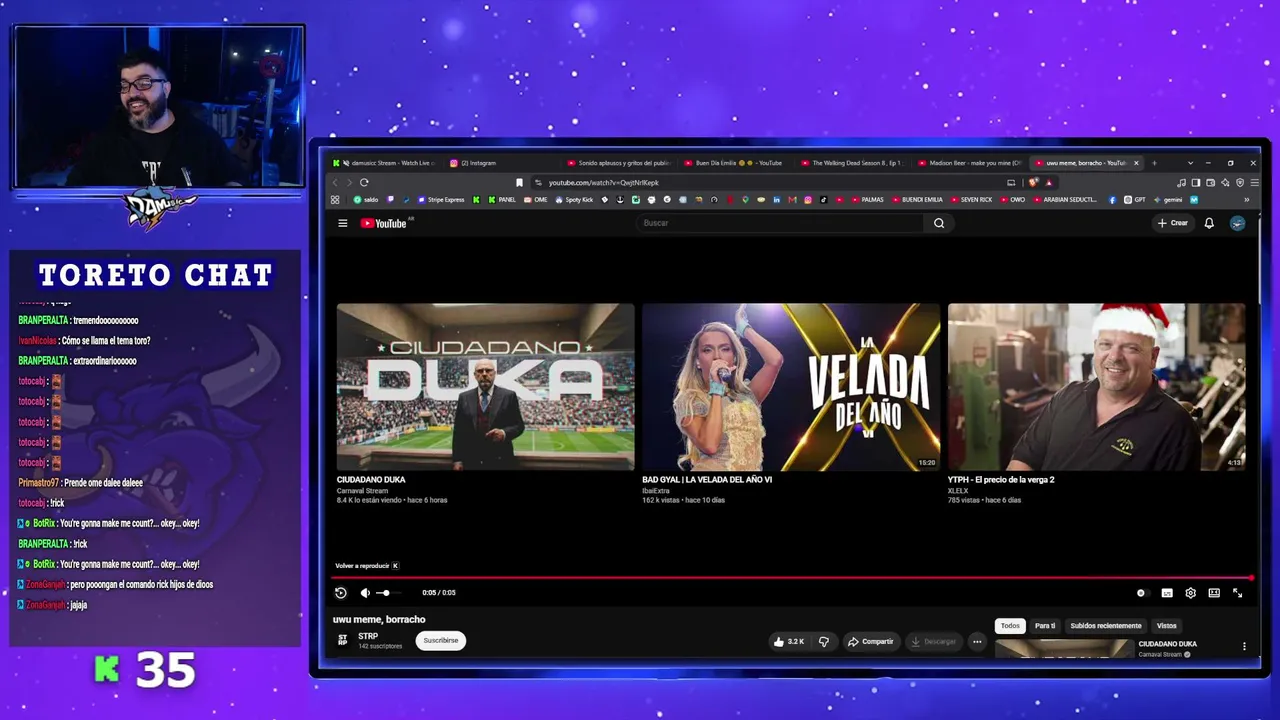This screenshot has height=720, width=1280.
Task: Switch to the Madison Beer tab
Action: click(x=969, y=163)
